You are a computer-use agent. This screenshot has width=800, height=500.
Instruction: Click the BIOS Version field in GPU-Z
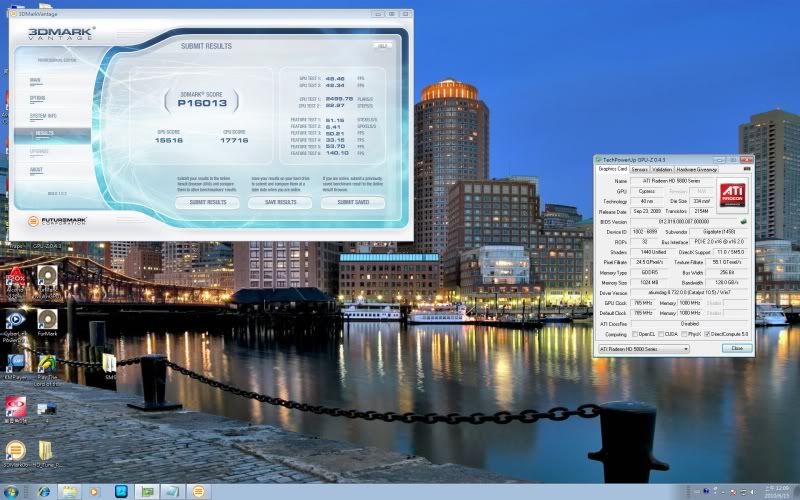point(684,222)
